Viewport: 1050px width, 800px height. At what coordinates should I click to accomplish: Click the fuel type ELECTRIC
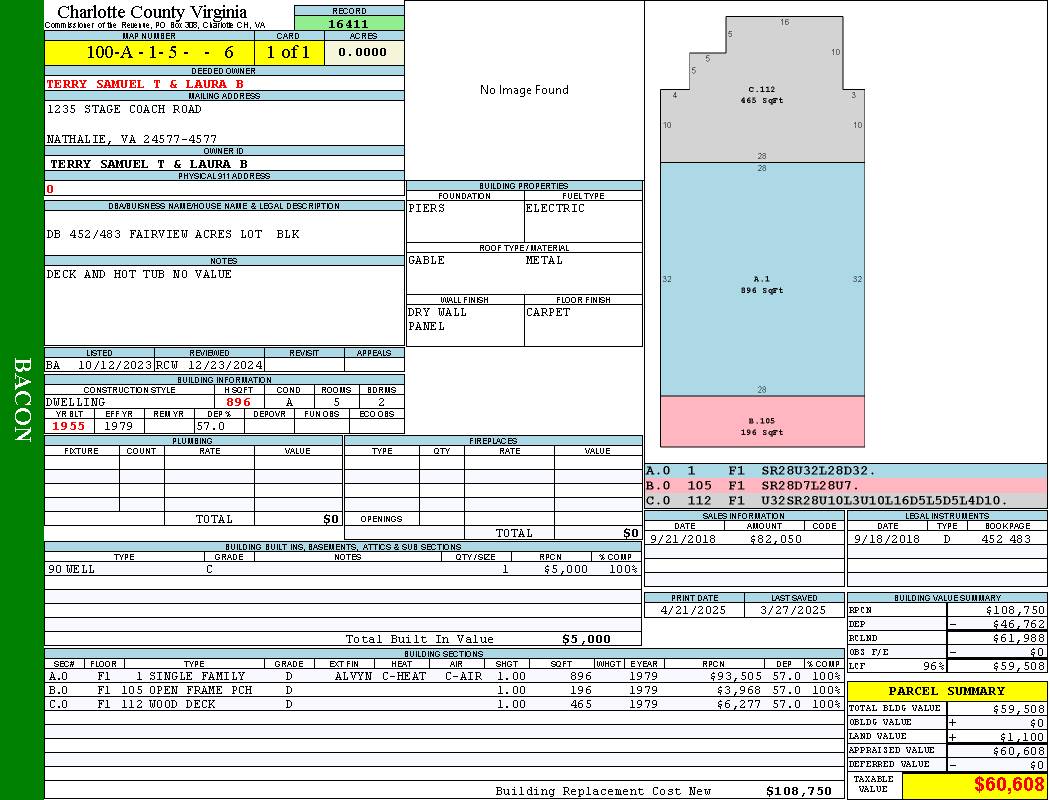555,208
